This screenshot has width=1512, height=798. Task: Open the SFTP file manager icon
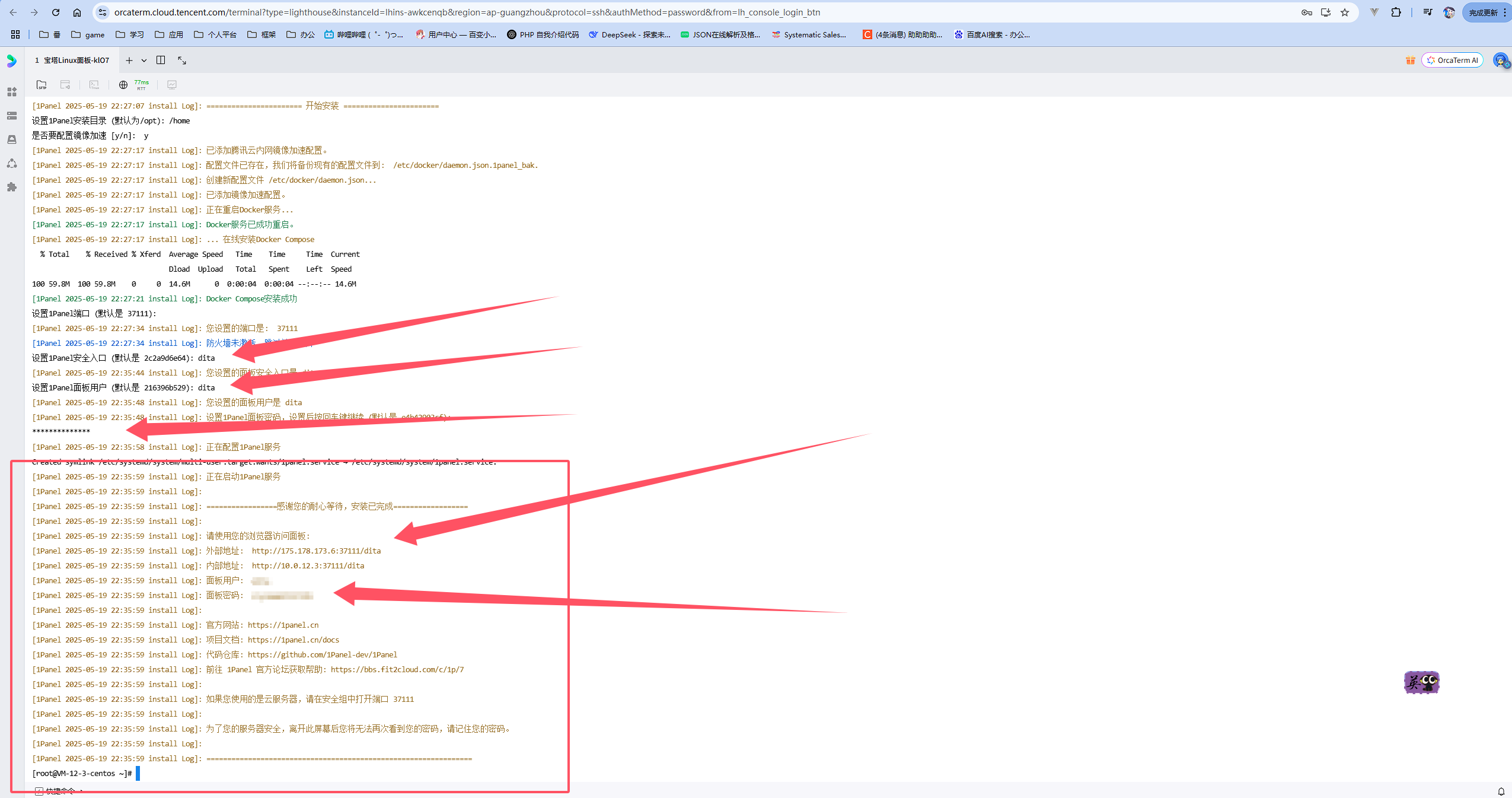42,85
